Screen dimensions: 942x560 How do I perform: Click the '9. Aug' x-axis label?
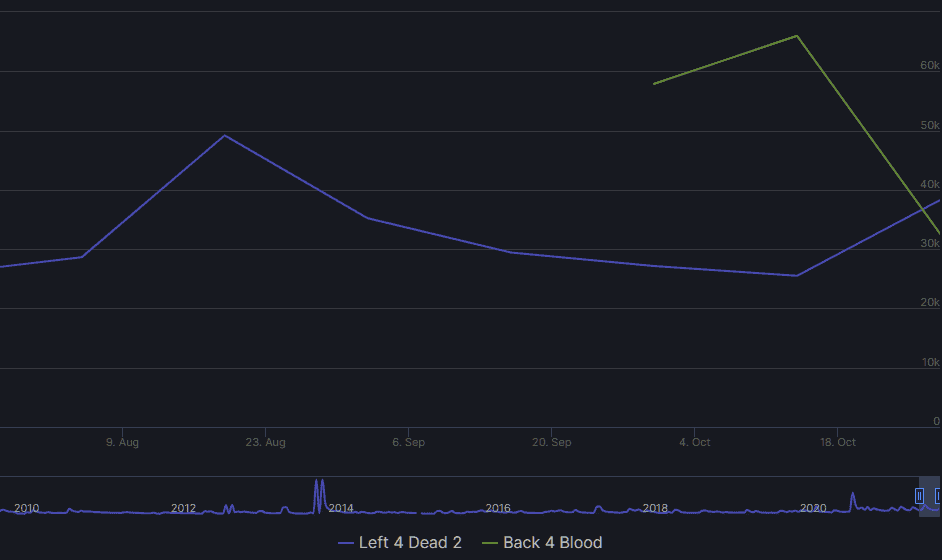[123, 442]
